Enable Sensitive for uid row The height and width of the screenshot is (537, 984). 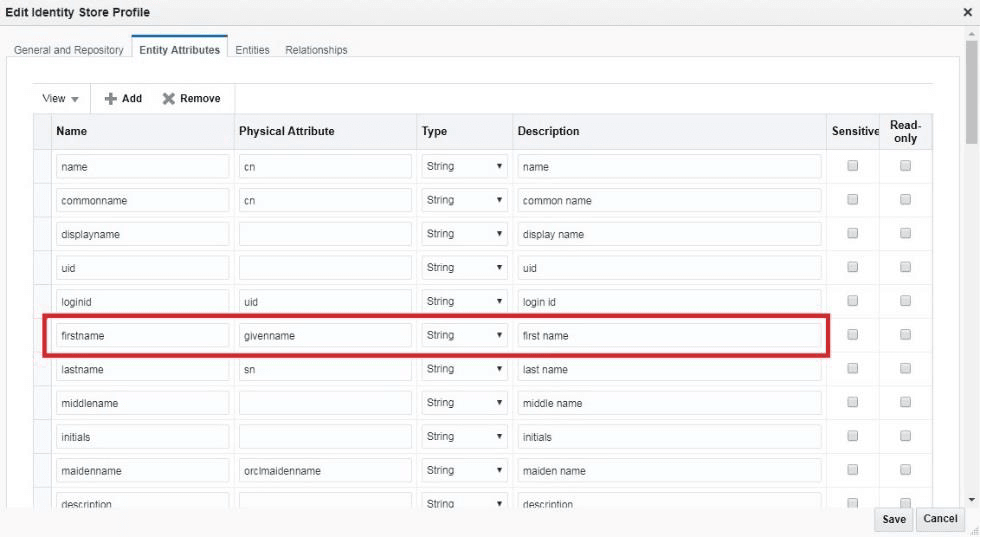[852, 267]
